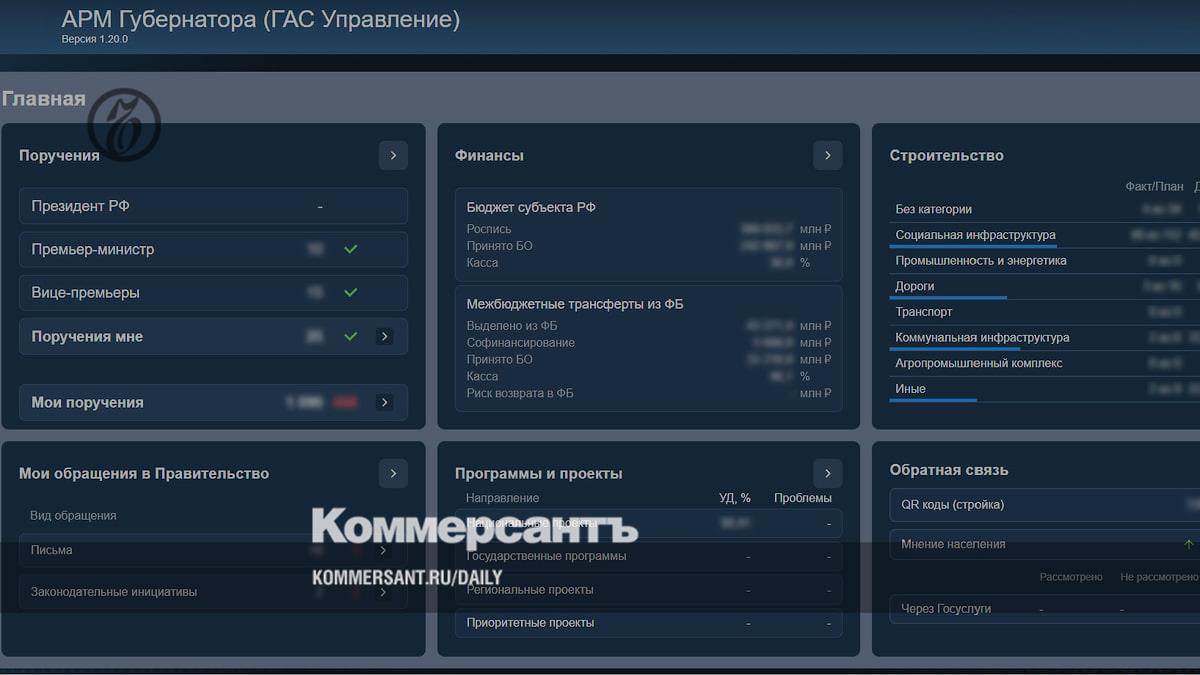1200x675 pixels.
Task: Open the Программы и проекты arrow button
Action: 827,473
